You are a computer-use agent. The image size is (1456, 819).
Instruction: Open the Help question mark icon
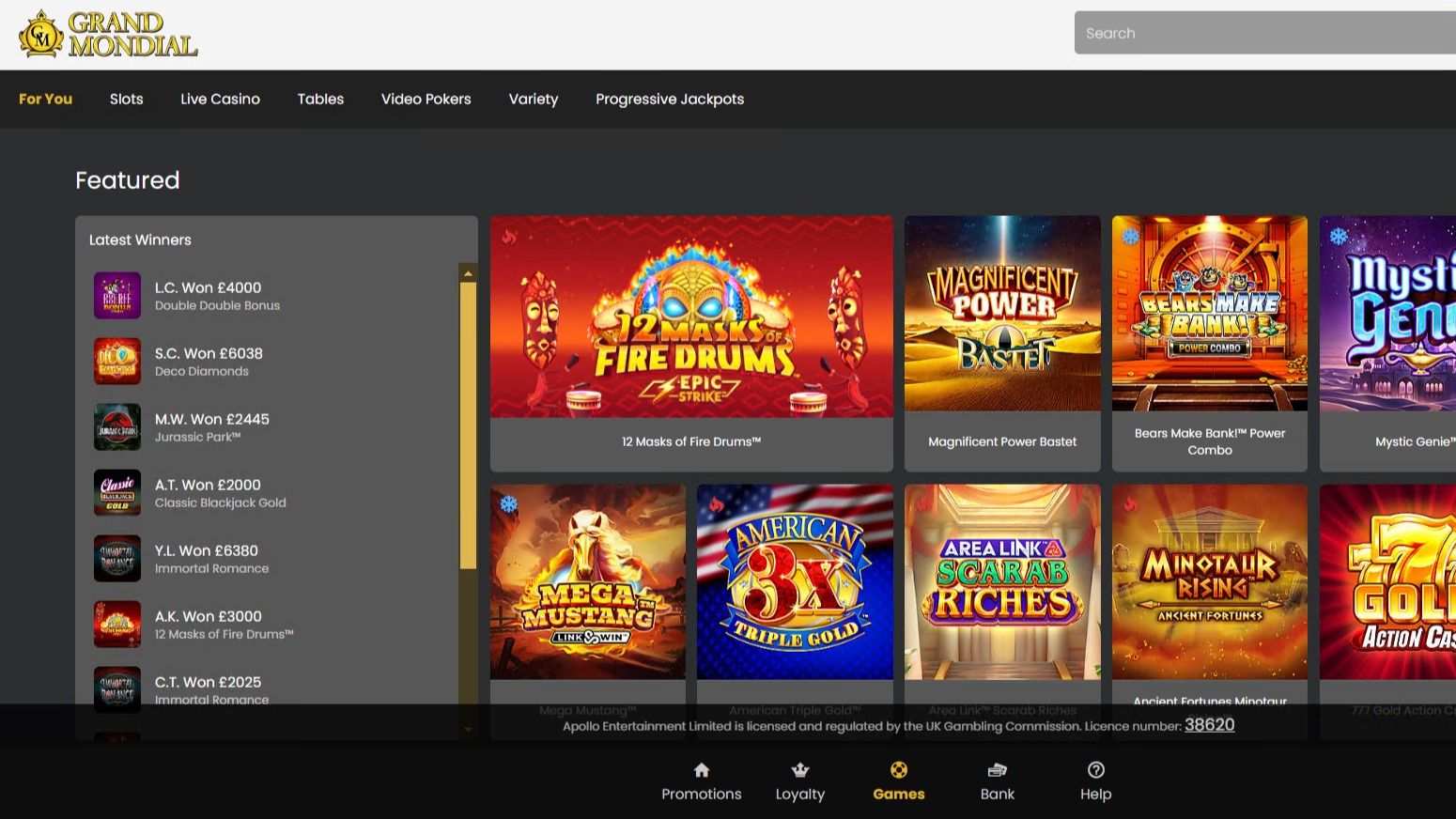pyautogui.click(x=1095, y=770)
